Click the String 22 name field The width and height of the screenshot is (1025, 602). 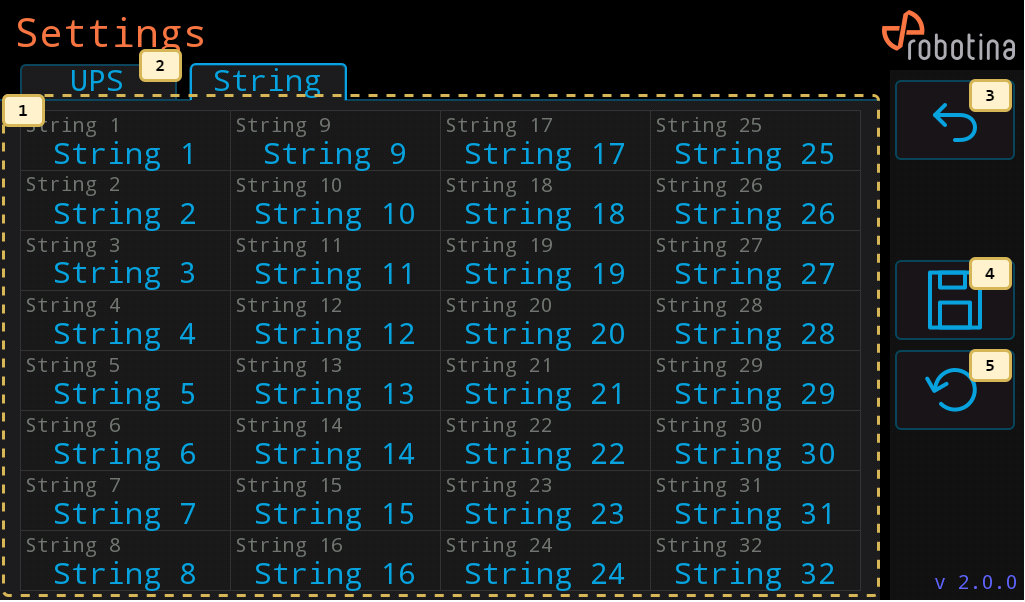pyautogui.click(x=545, y=441)
